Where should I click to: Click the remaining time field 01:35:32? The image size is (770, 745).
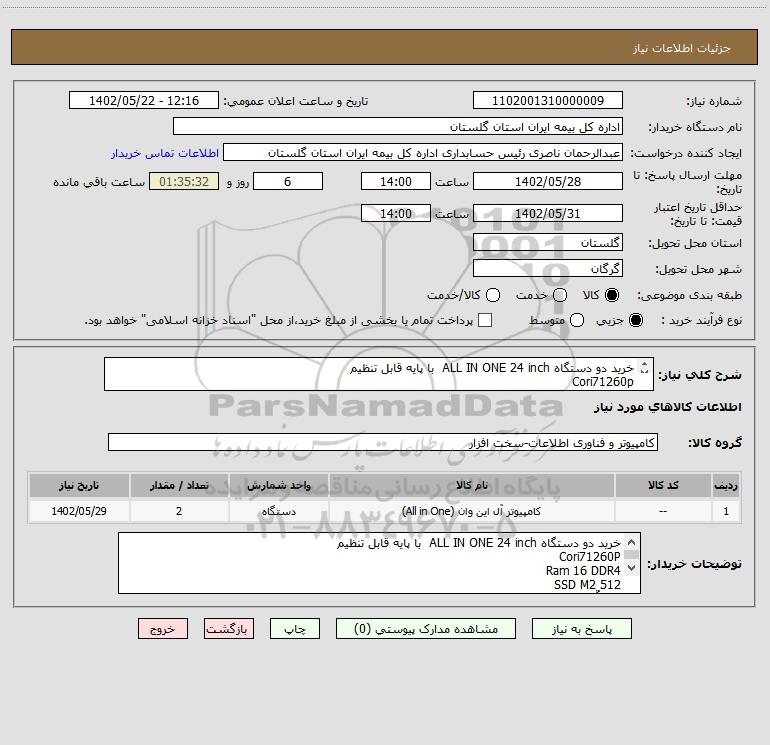[184, 182]
